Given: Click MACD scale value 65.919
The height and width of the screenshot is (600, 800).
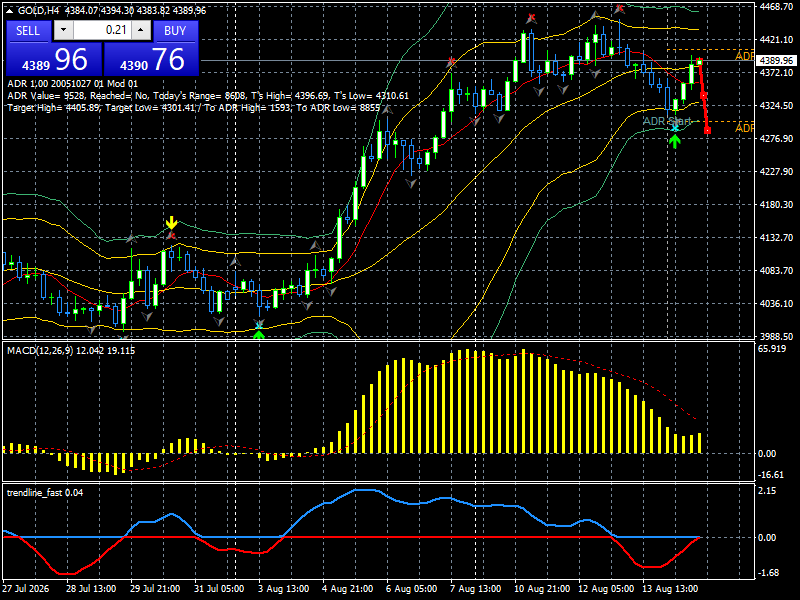Looking at the screenshot, I should [x=772, y=349].
